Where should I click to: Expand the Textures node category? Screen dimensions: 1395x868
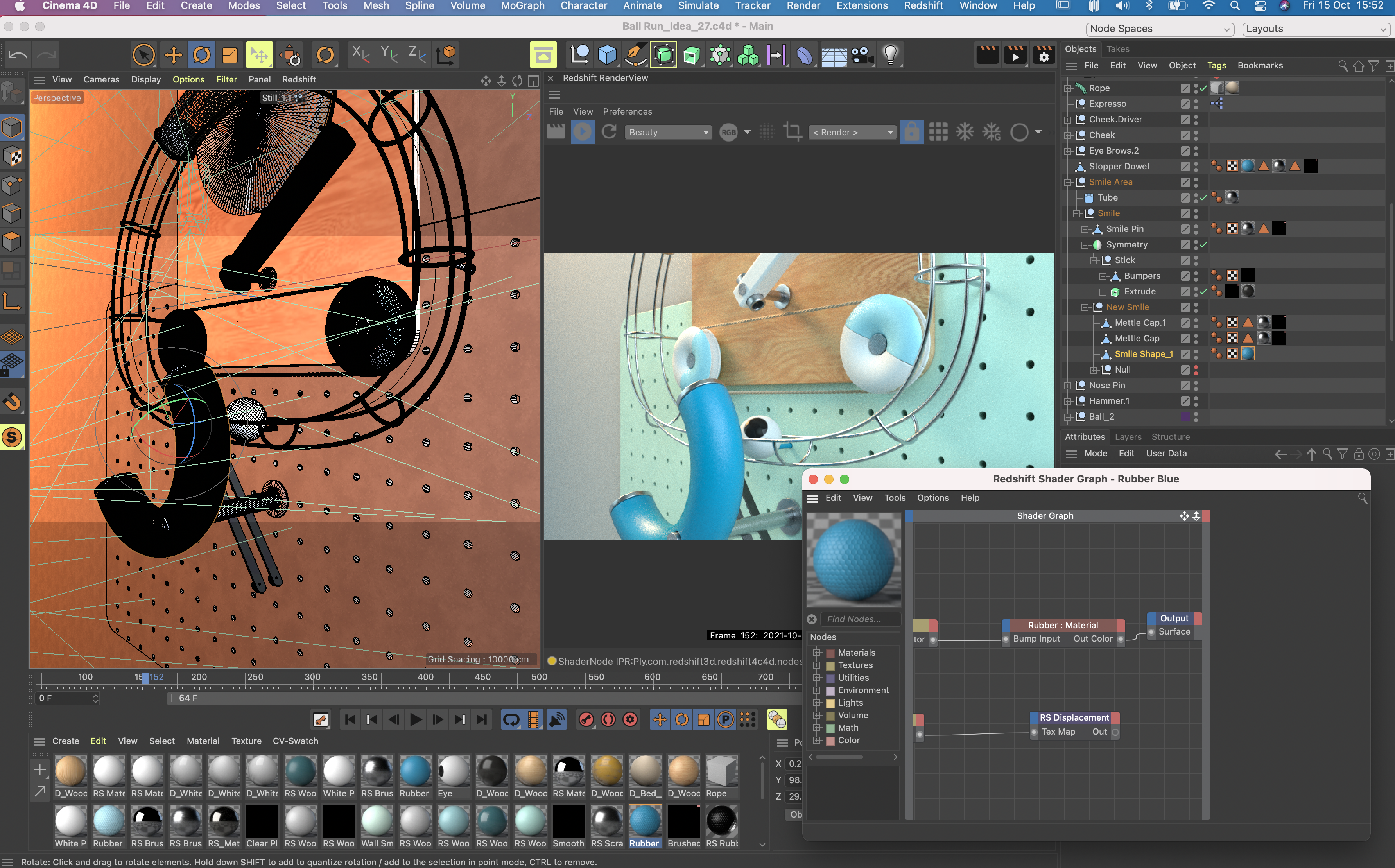[x=816, y=665]
